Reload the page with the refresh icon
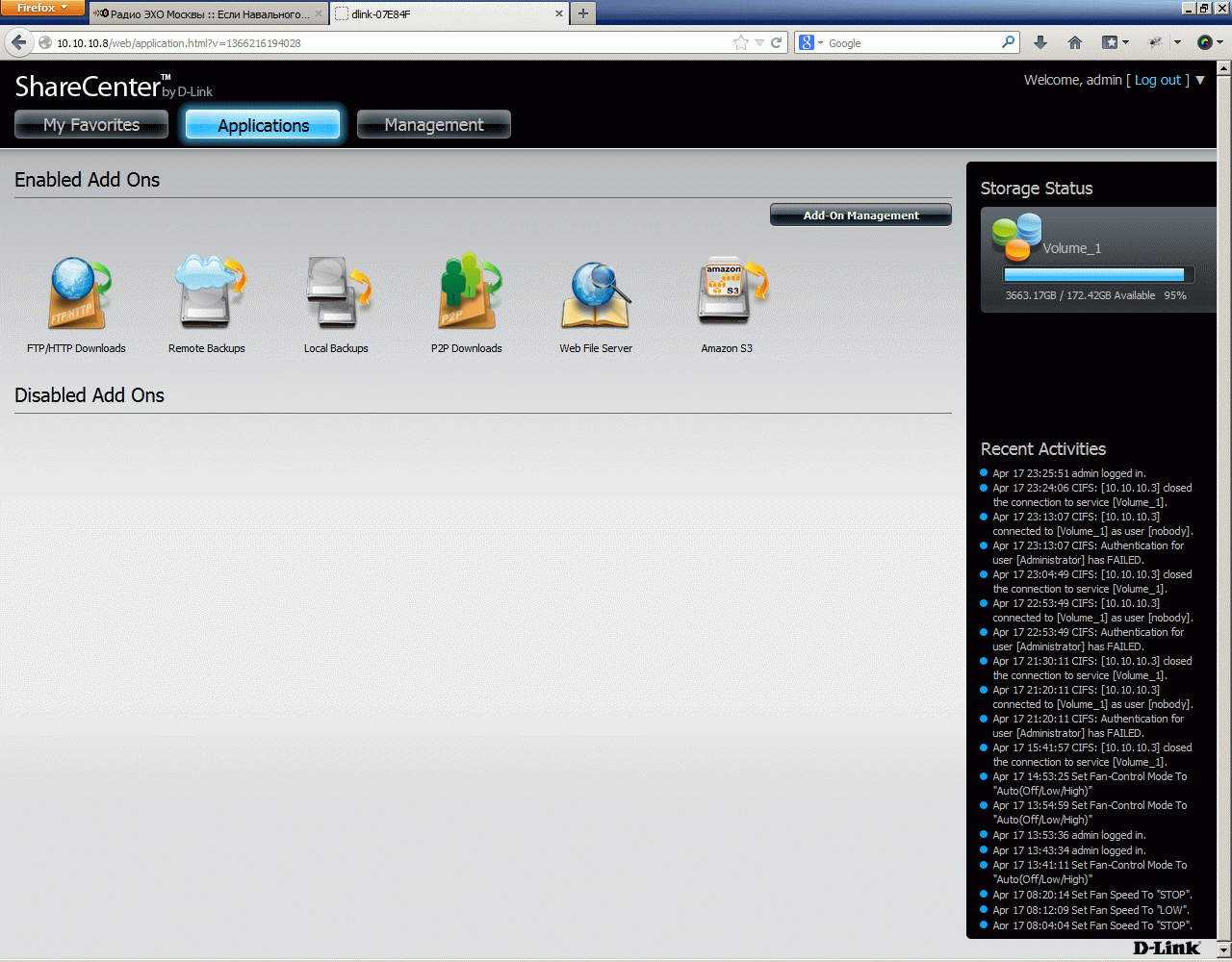 pos(777,42)
